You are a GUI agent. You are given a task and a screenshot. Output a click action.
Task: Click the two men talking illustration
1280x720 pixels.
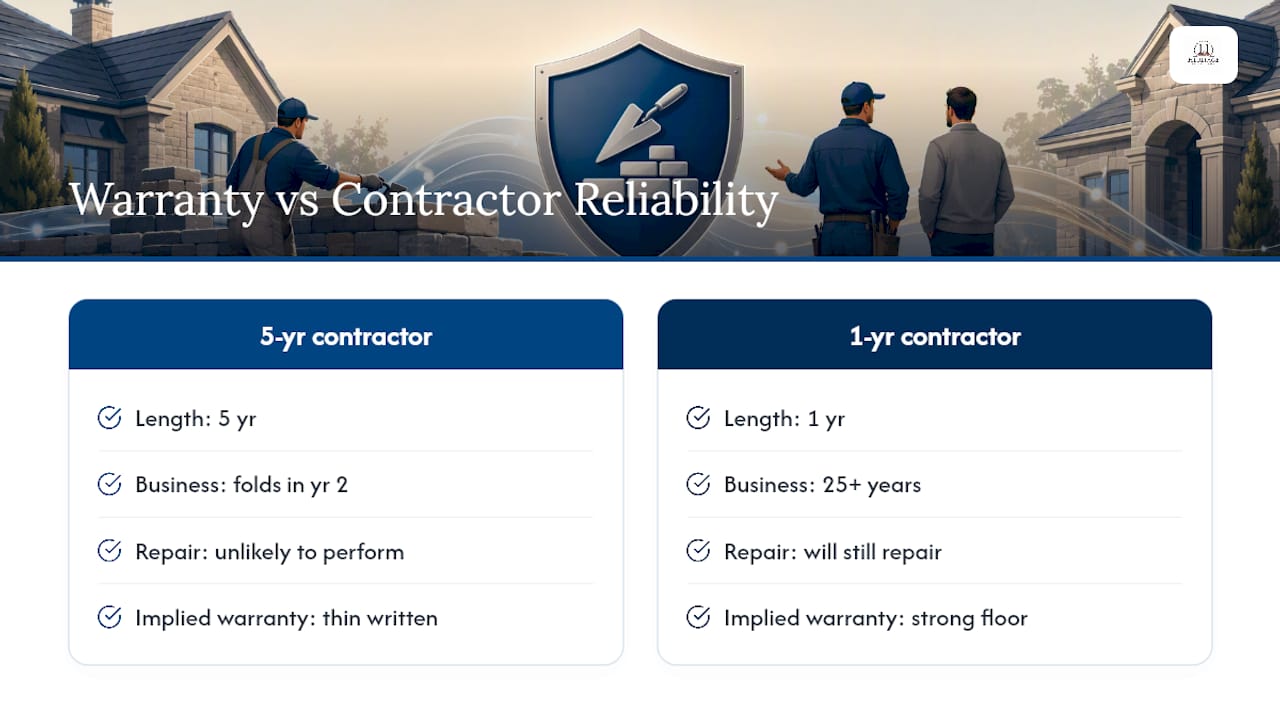(x=898, y=170)
